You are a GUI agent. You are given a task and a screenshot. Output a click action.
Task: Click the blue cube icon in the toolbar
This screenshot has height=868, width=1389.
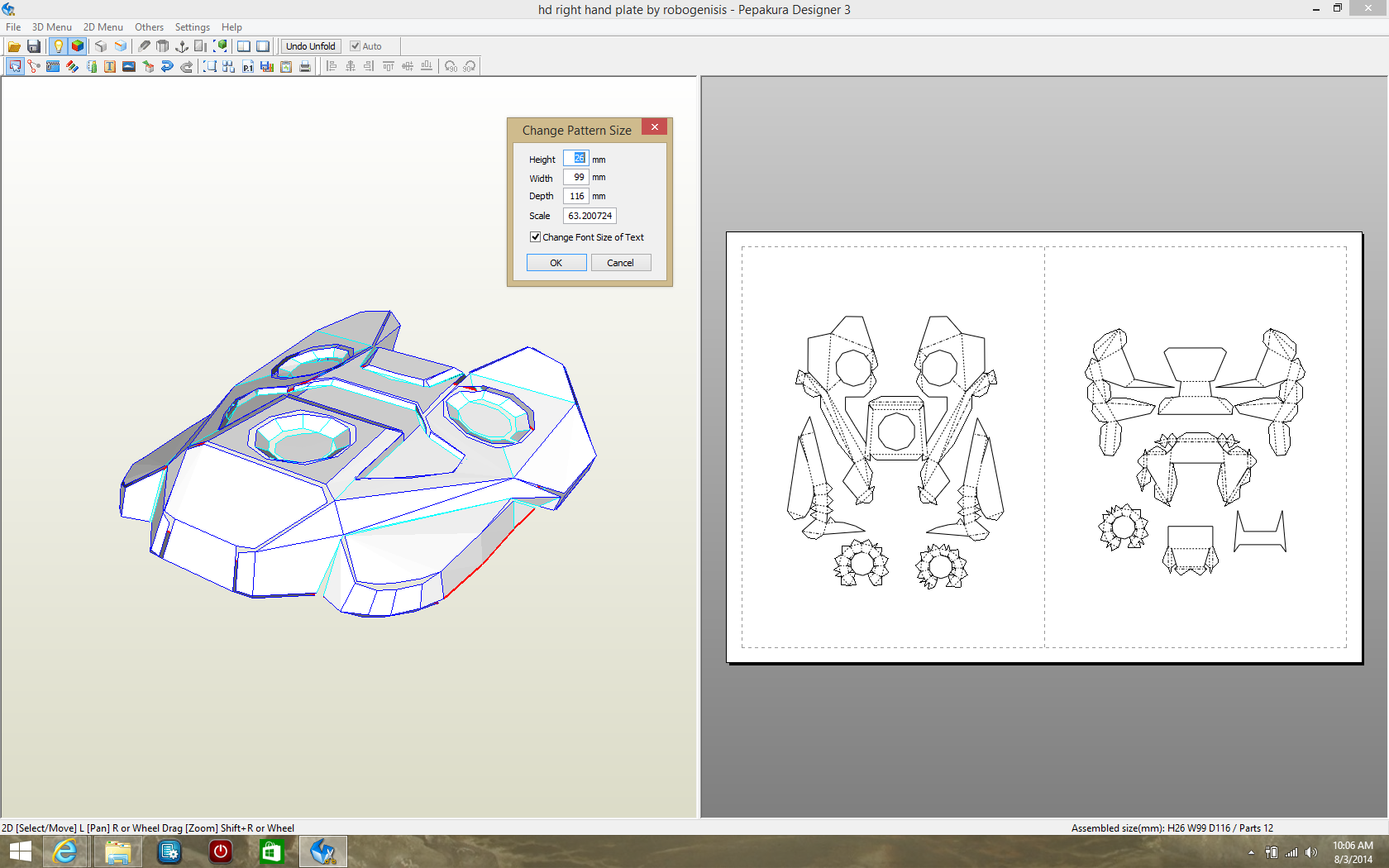(x=121, y=46)
